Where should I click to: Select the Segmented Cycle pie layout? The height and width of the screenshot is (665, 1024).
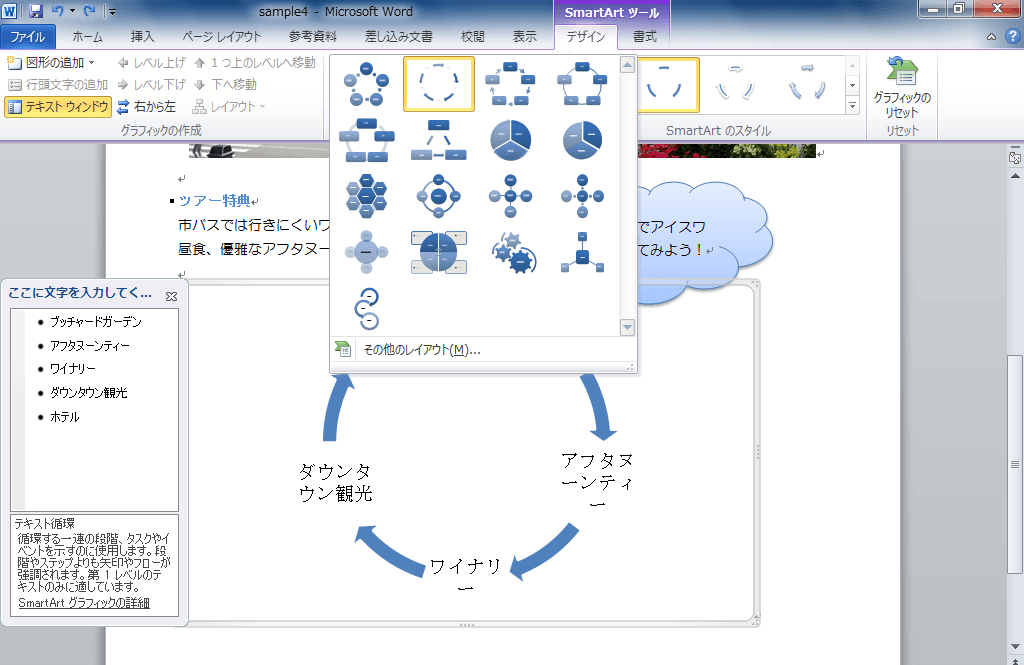click(x=510, y=140)
